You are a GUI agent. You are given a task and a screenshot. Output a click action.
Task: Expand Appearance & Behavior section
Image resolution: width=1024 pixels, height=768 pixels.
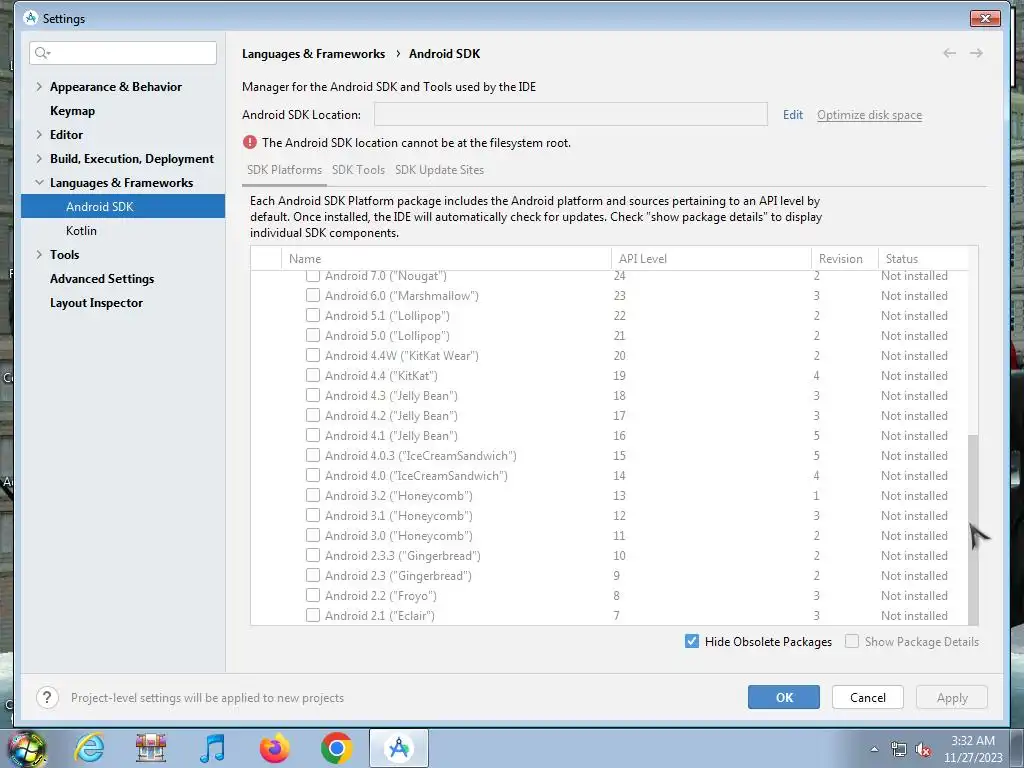(x=39, y=86)
